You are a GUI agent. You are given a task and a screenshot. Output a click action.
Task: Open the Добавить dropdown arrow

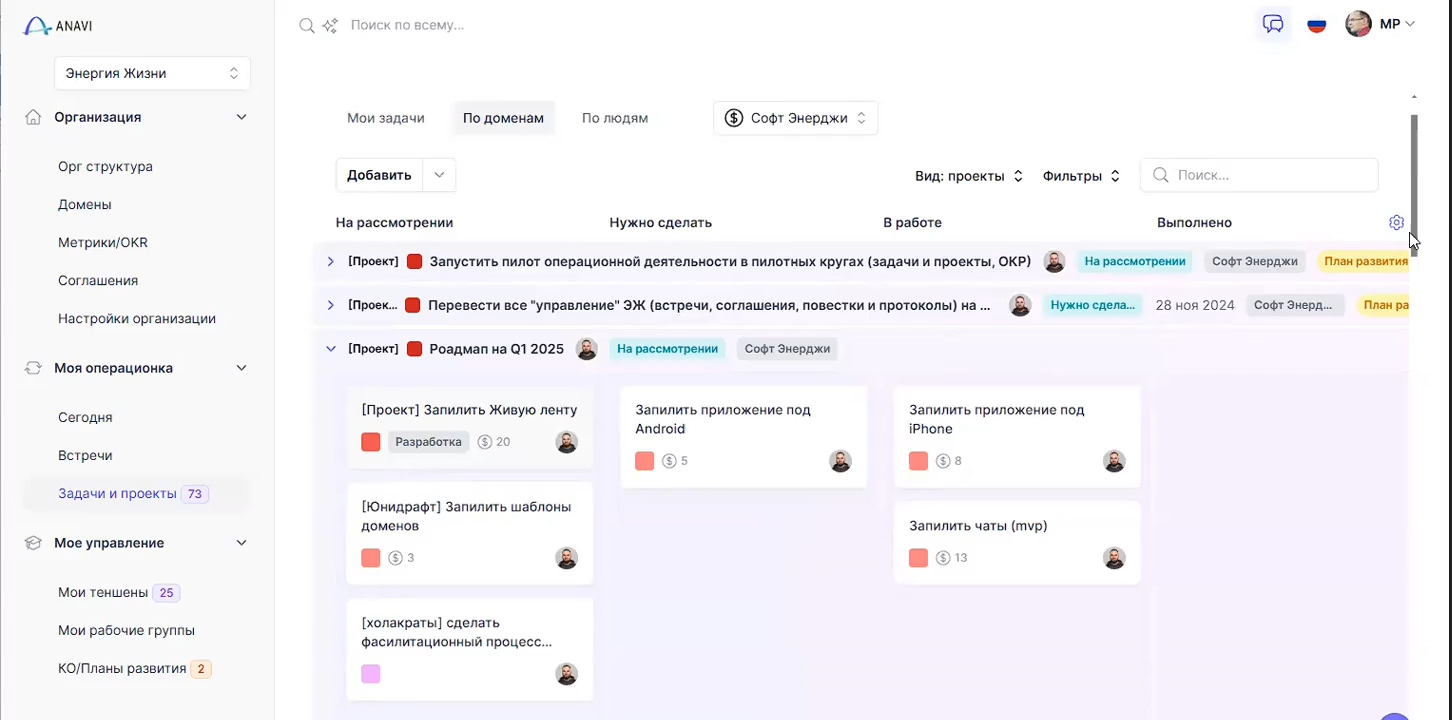[x=439, y=175]
